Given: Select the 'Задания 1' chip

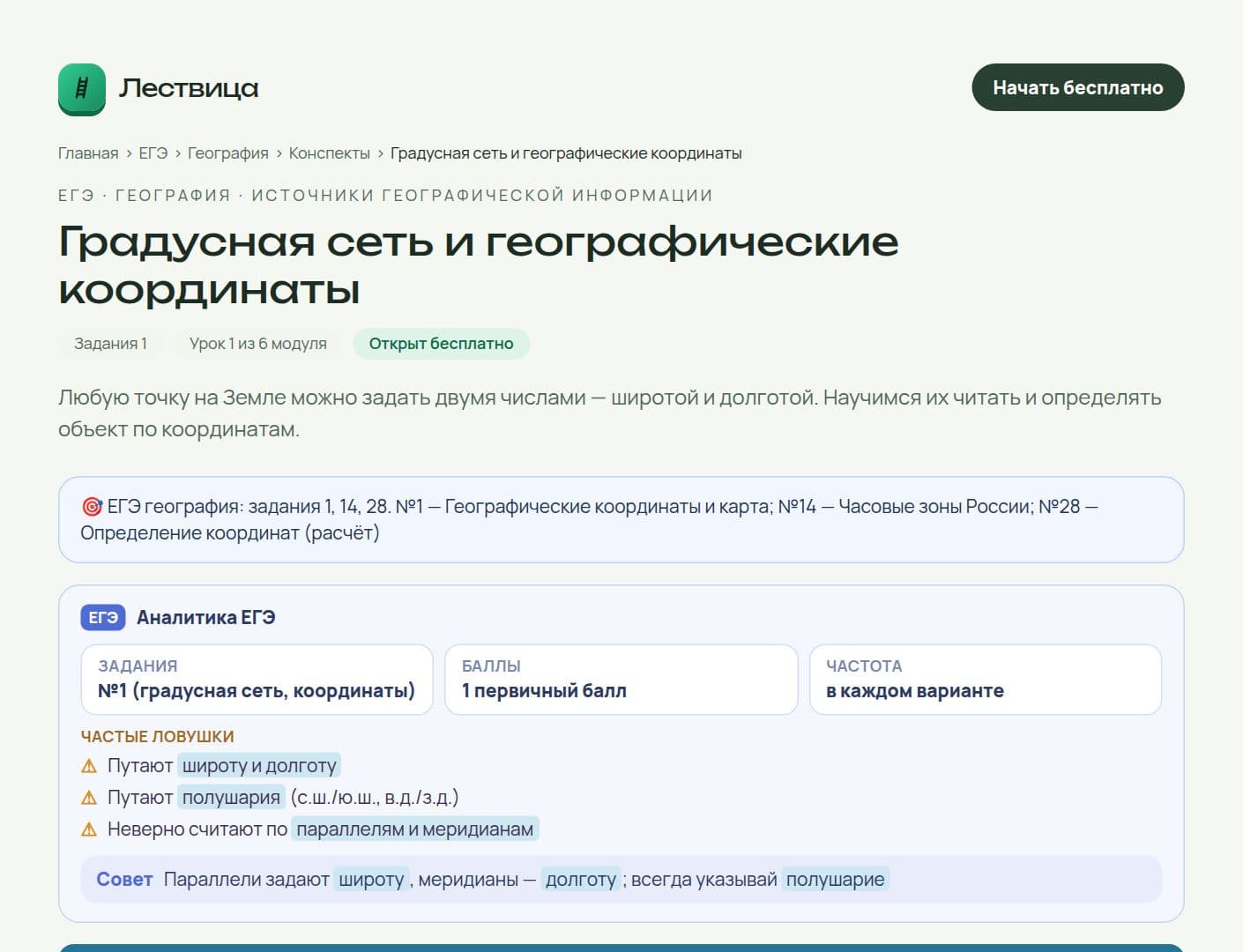Looking at the screenshot, I should click(110, 344).
